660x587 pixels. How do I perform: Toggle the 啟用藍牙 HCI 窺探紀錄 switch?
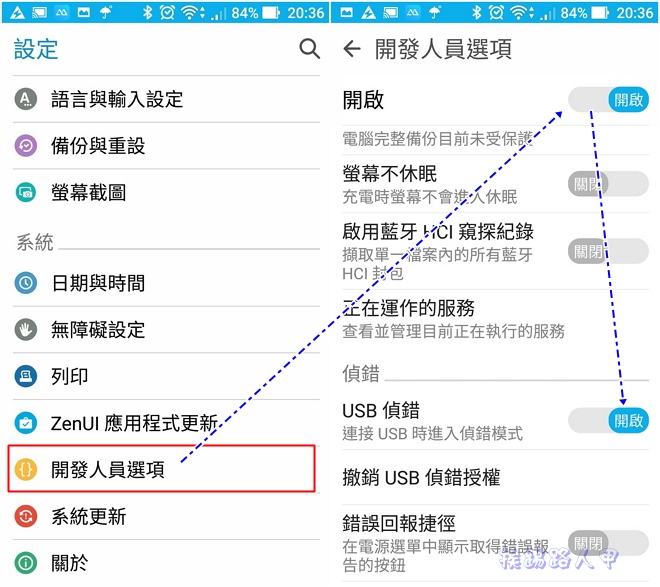[608, 251]
